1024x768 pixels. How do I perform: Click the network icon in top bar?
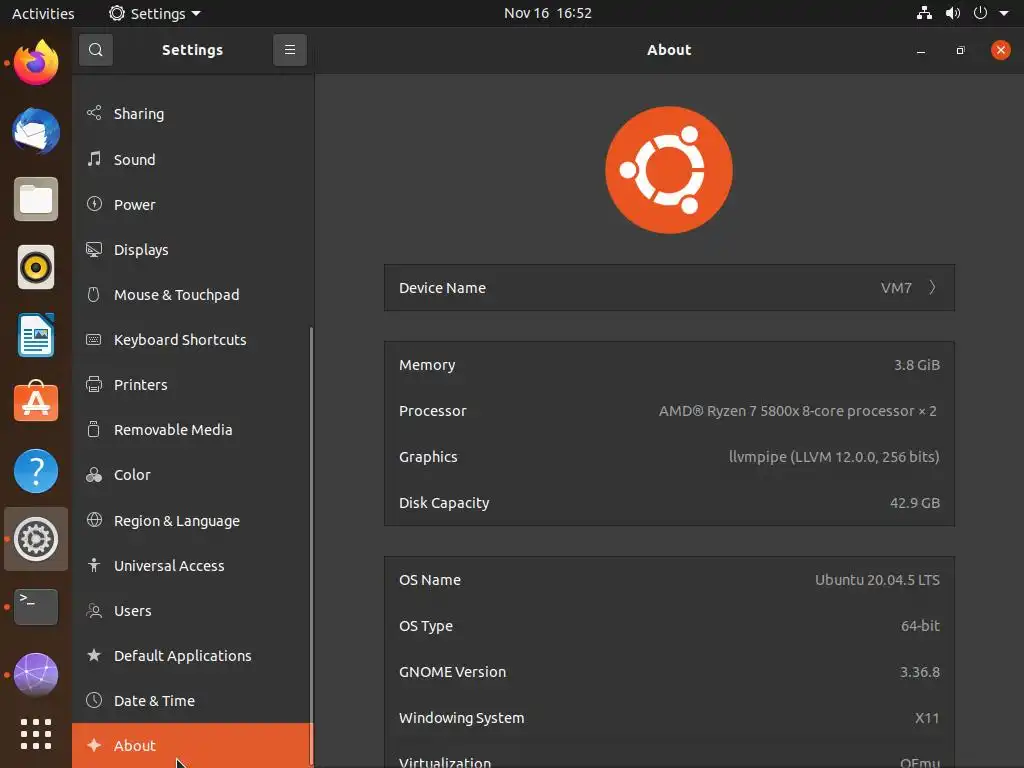click(x=924, y=13)
